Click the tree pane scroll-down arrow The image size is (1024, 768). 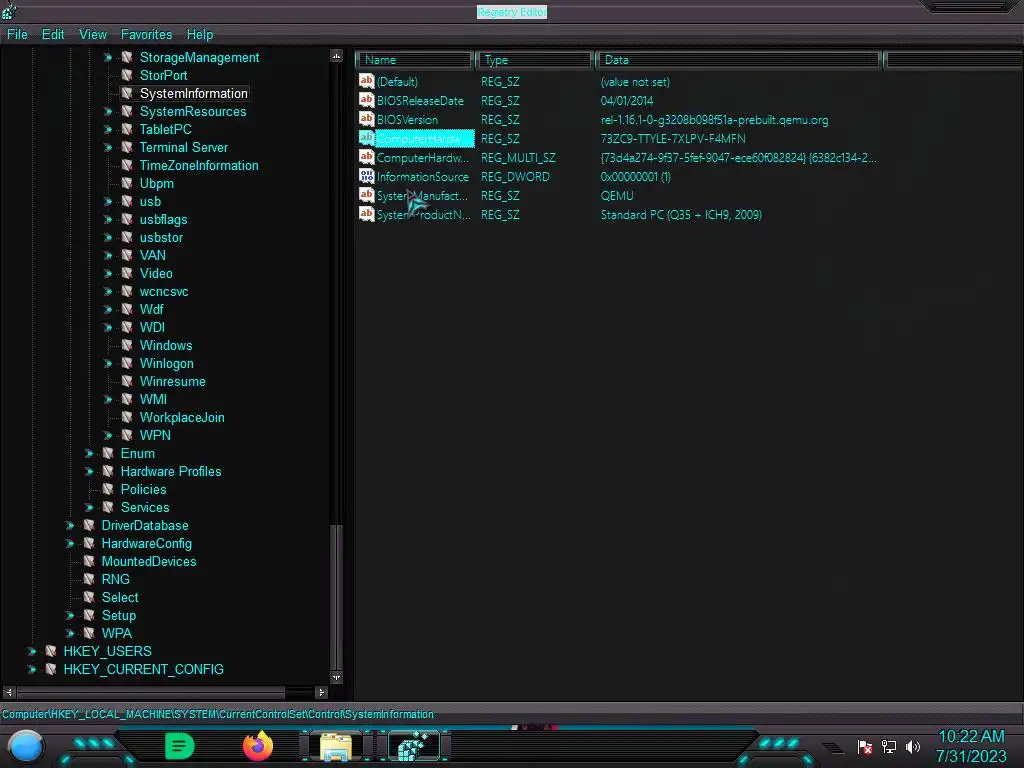coord(336,678)
